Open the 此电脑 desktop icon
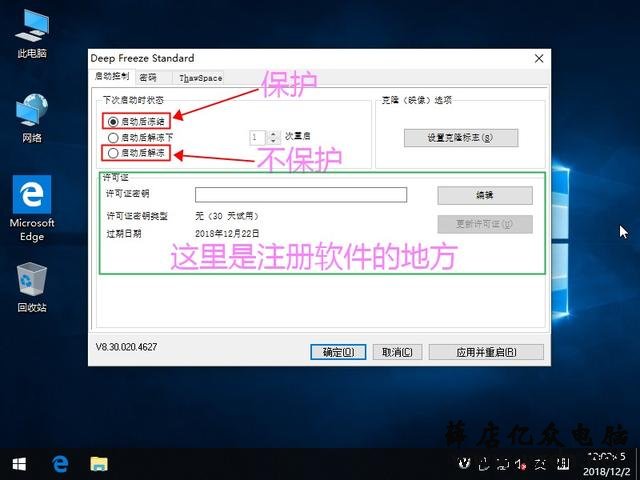Image resolution: width=640 pixels, height=480 pixels. 32,34
